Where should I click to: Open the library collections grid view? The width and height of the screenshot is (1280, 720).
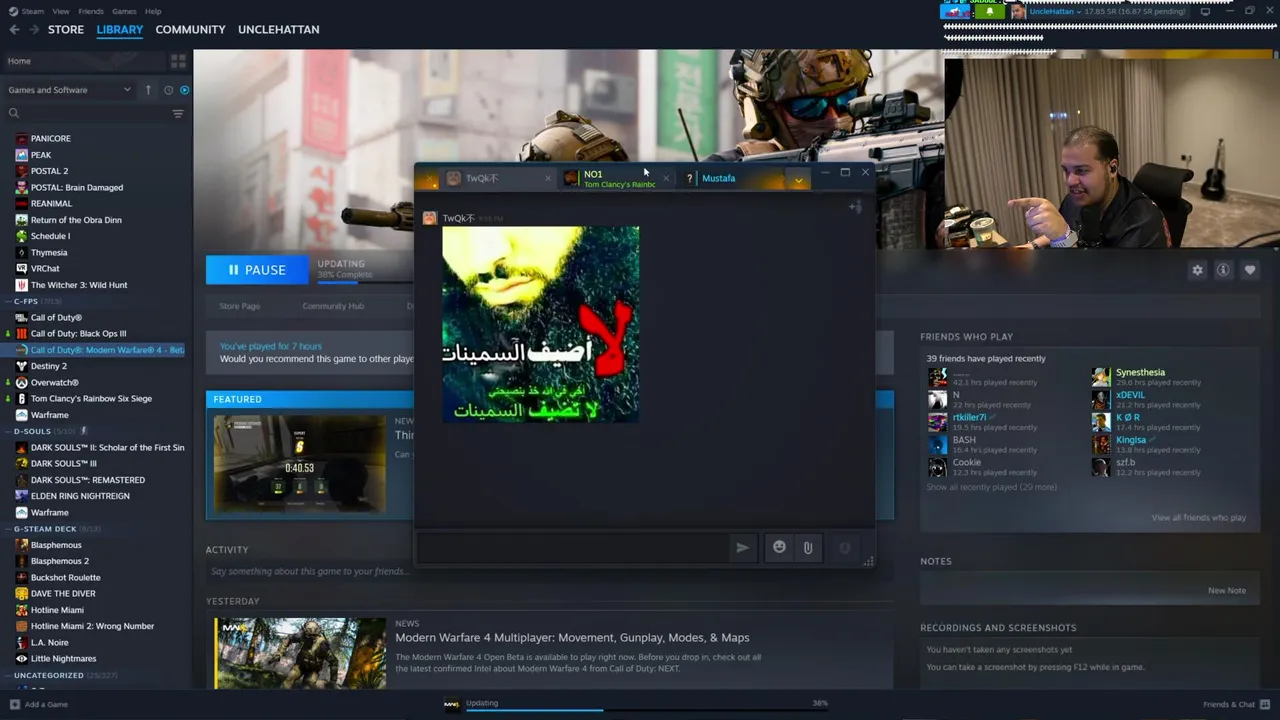178,61
